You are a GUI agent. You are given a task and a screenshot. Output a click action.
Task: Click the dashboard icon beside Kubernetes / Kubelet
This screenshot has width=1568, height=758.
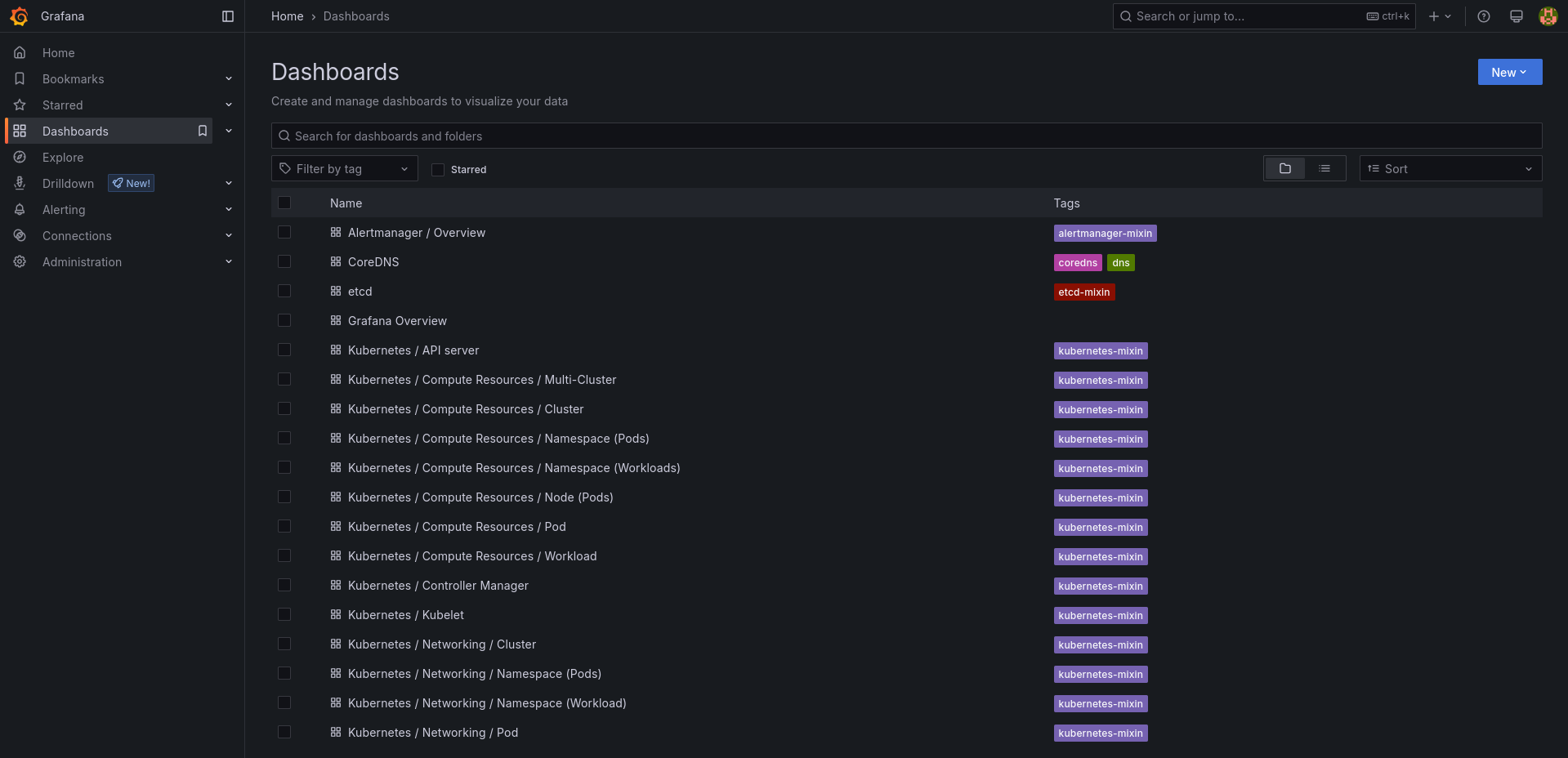pyautogui.click(x=336, y=614)
